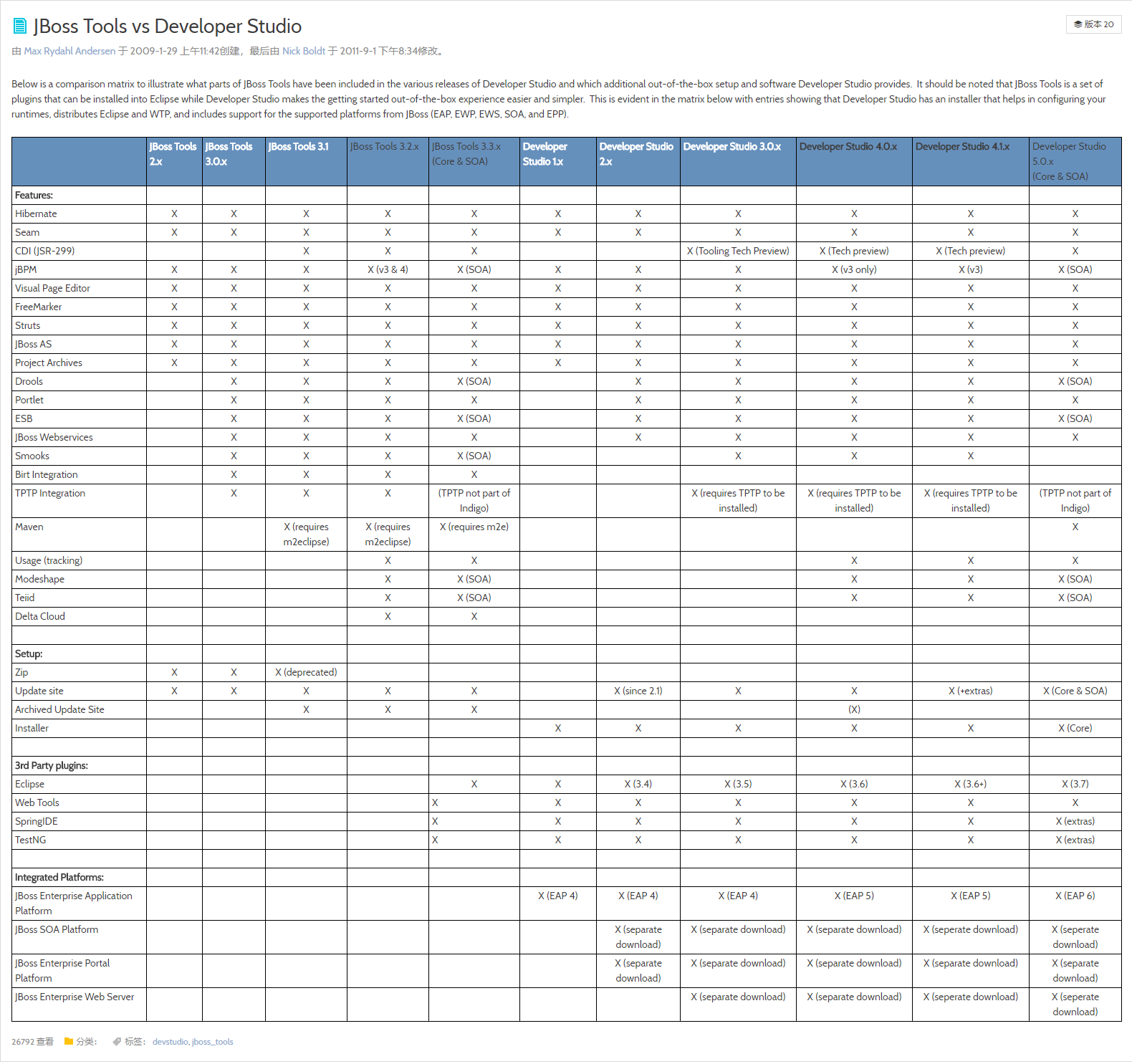Screen dimensions: 1132x1064
Task: Click the 'Integrated Platforms:' section label
Action: coord(59,877)
